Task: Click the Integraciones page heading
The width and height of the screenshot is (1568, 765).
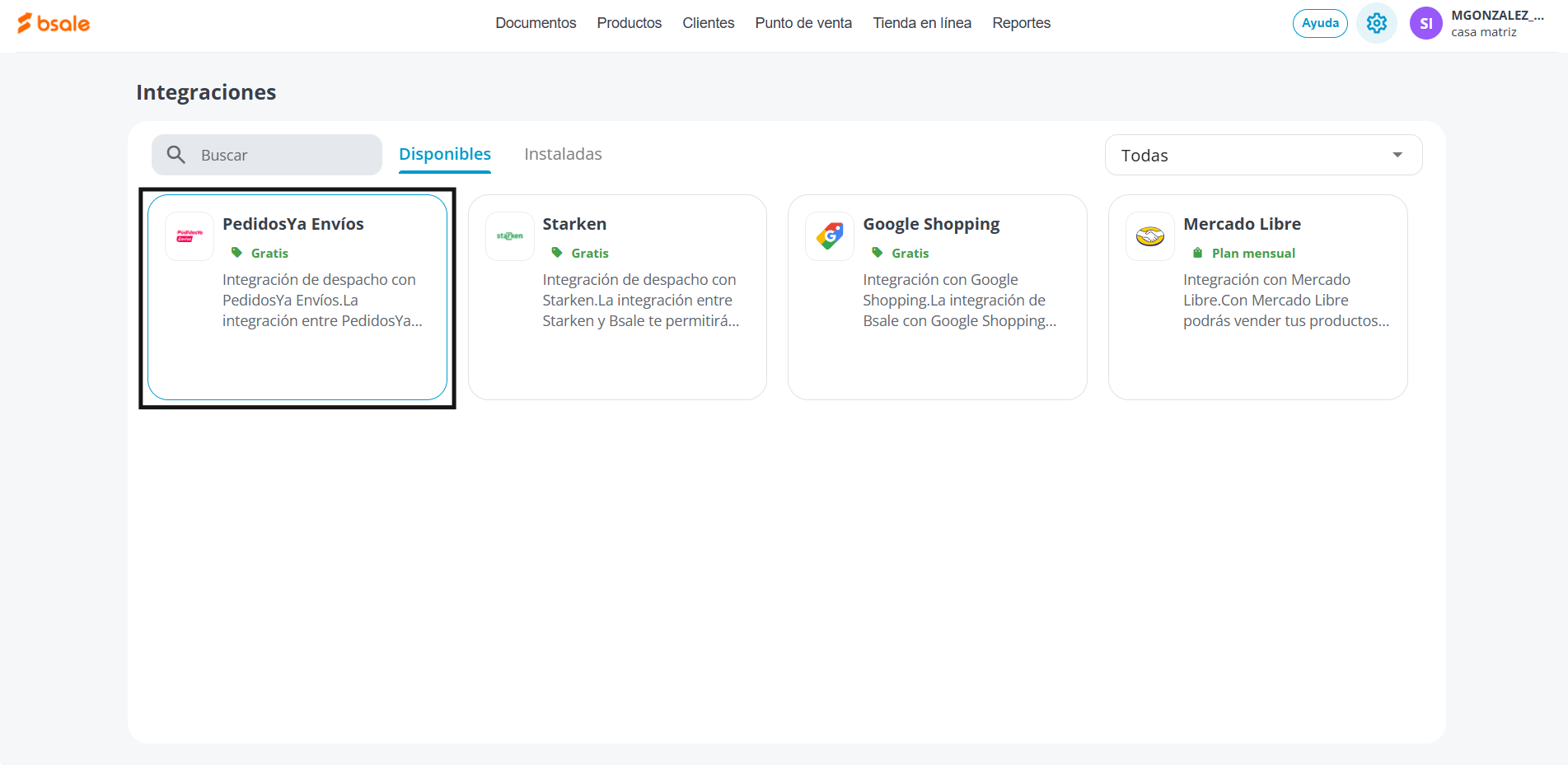Action: (206, 92)
